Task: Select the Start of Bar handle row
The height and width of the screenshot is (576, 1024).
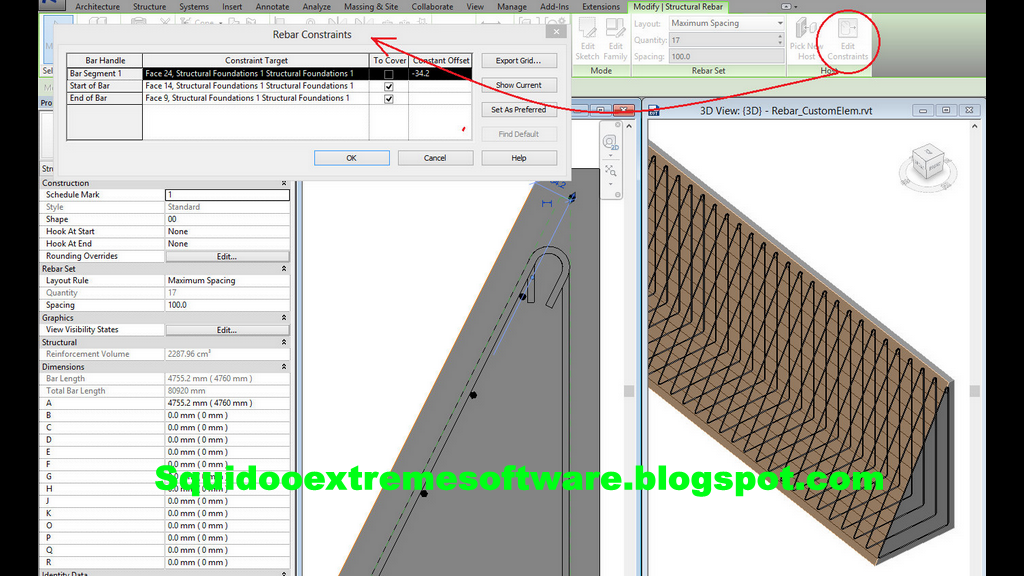Action: point(104,86)
